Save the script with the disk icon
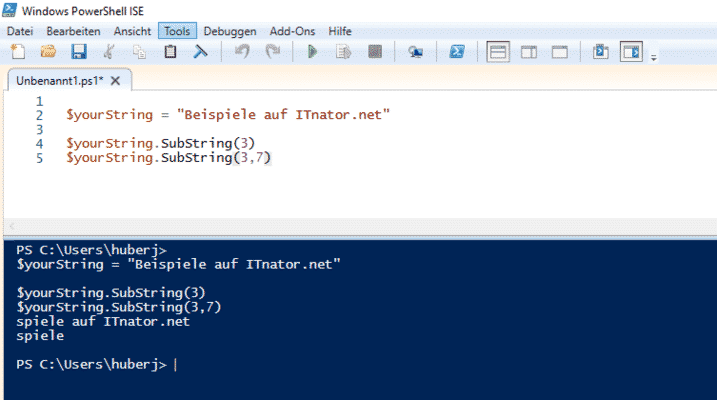Viewport: 717px width, 400px height. coord(78,52)
